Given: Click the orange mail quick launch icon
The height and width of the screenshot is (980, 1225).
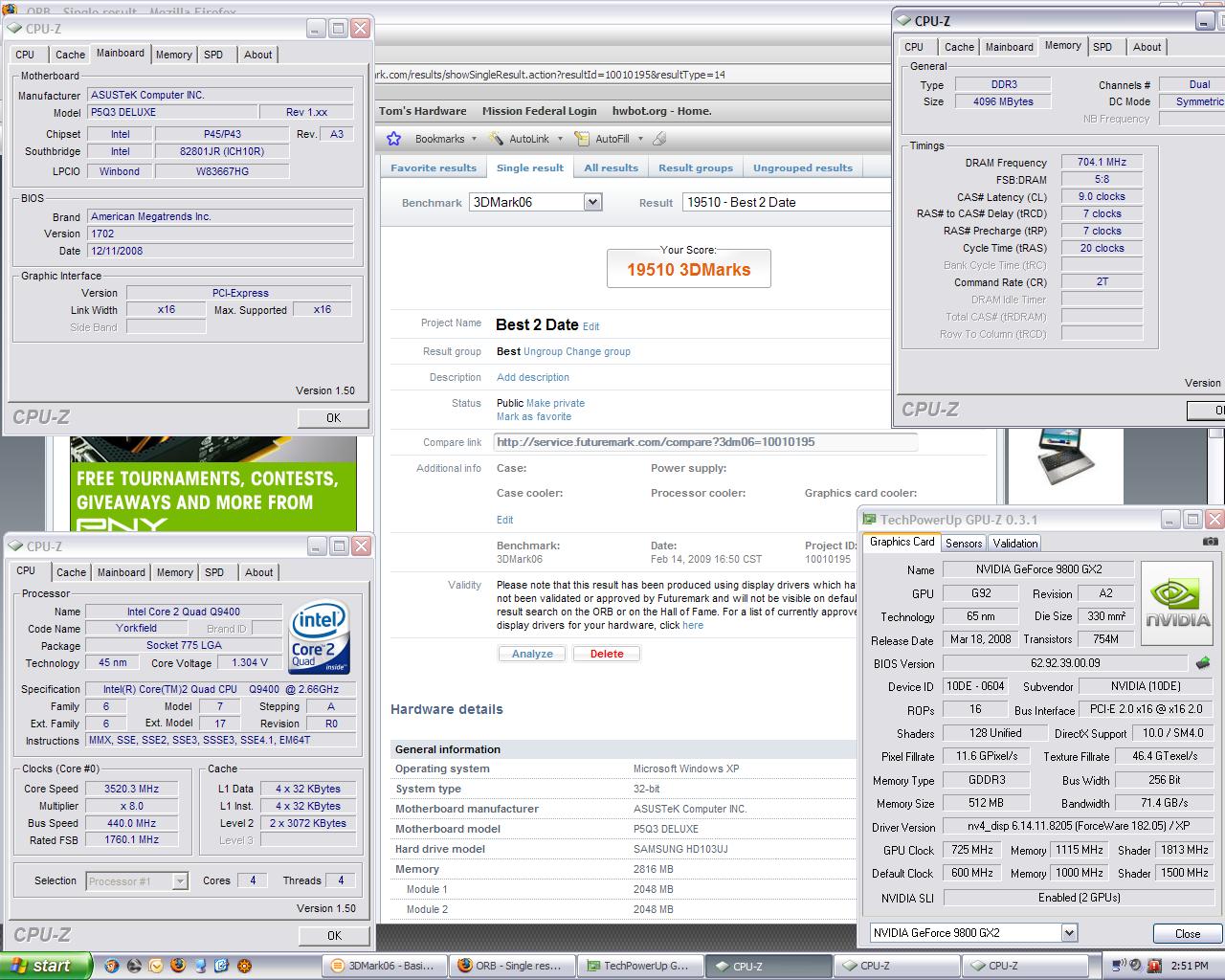Looking at the screenshot, I should tap(156, 966).
